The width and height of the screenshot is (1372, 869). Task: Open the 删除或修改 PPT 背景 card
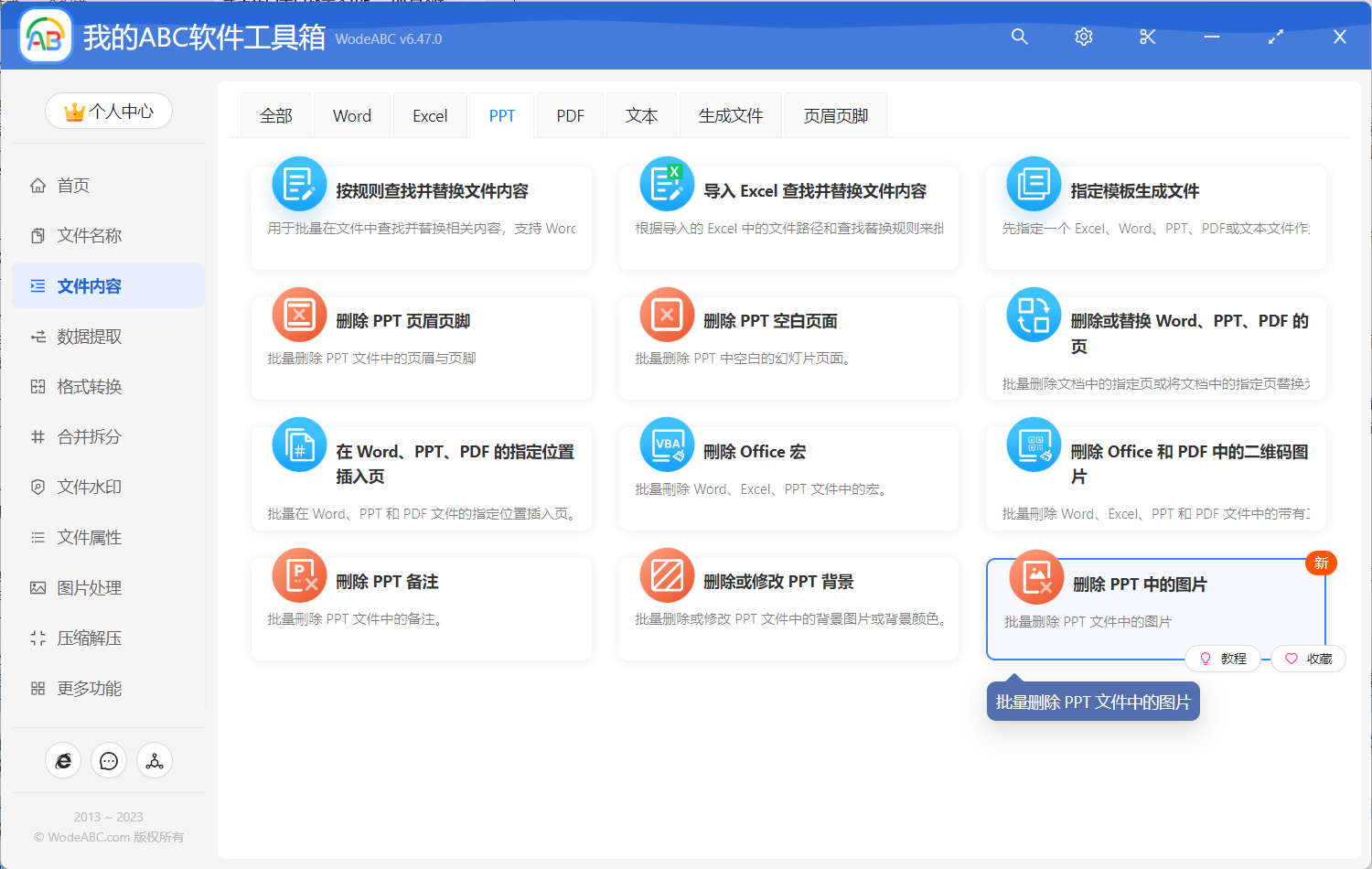[788, 607]
